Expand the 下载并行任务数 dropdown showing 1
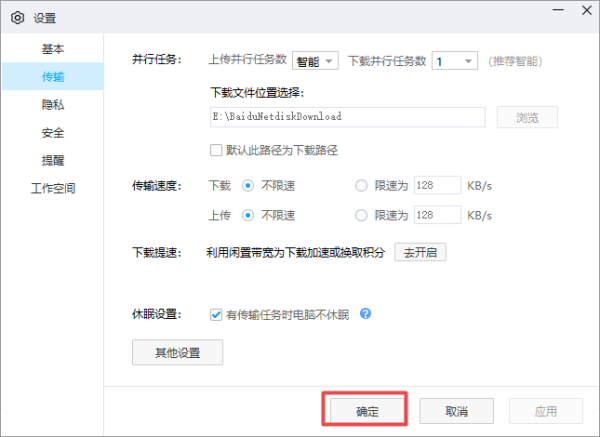The image size is (600, 437). [455, 61]
